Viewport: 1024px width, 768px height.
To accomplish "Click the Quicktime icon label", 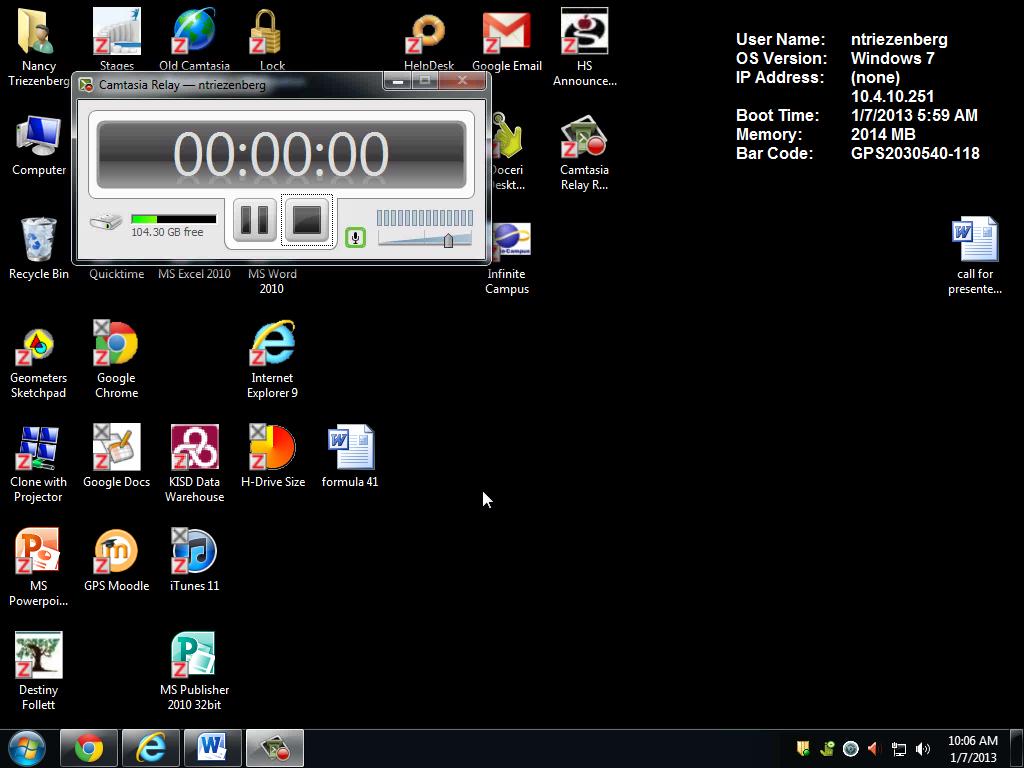I will [116, 274].
